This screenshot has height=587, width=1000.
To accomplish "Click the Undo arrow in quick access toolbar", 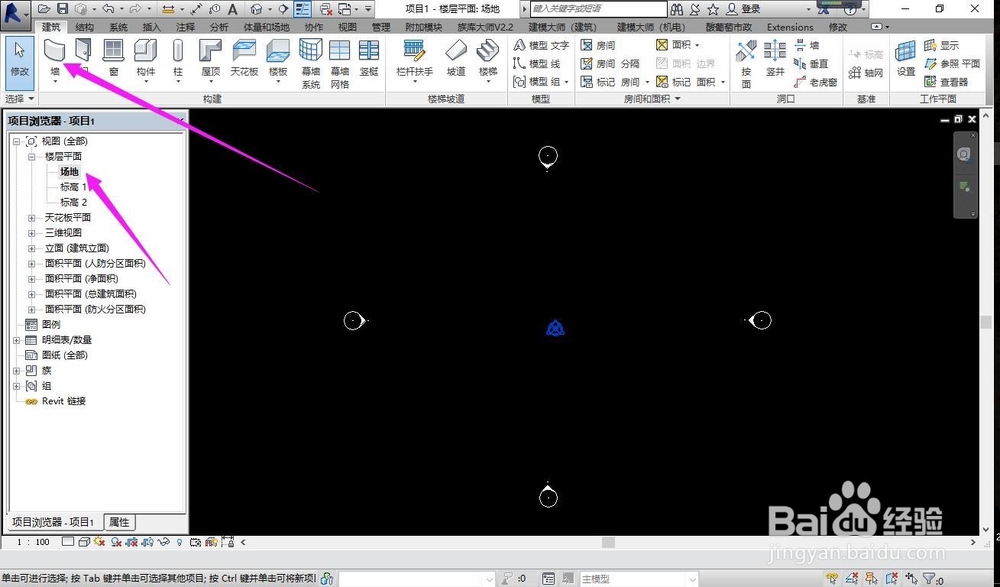I will [x=108, y=9].
